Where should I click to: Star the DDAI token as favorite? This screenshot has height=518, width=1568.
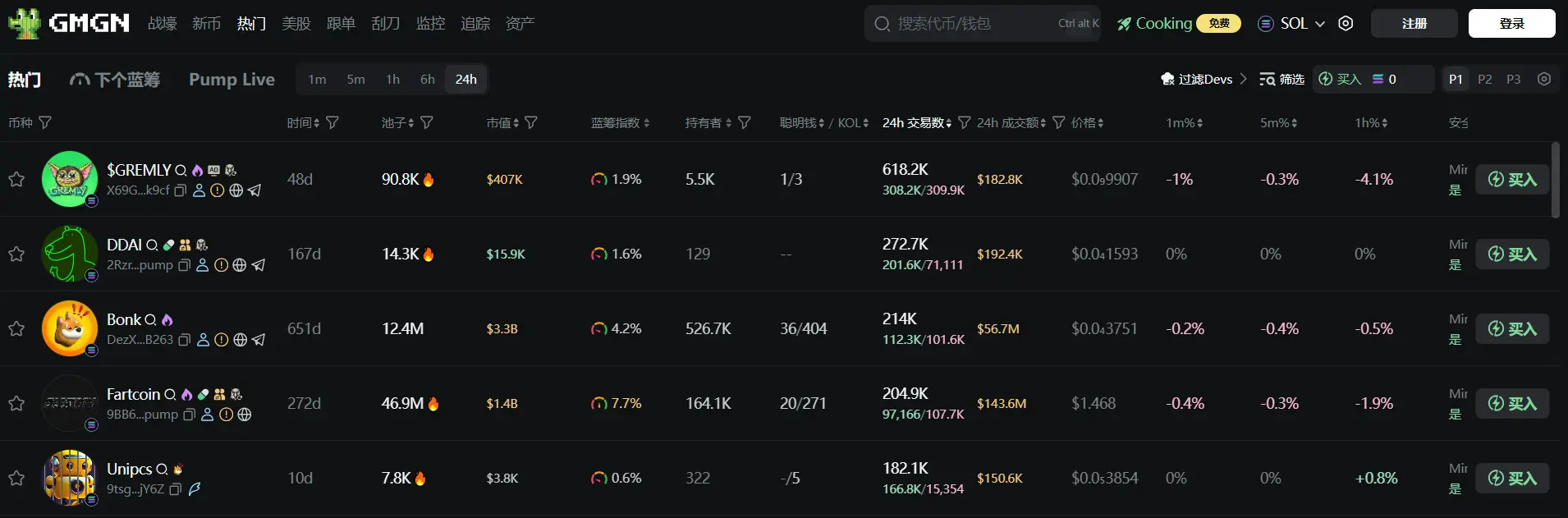point(16,254)
